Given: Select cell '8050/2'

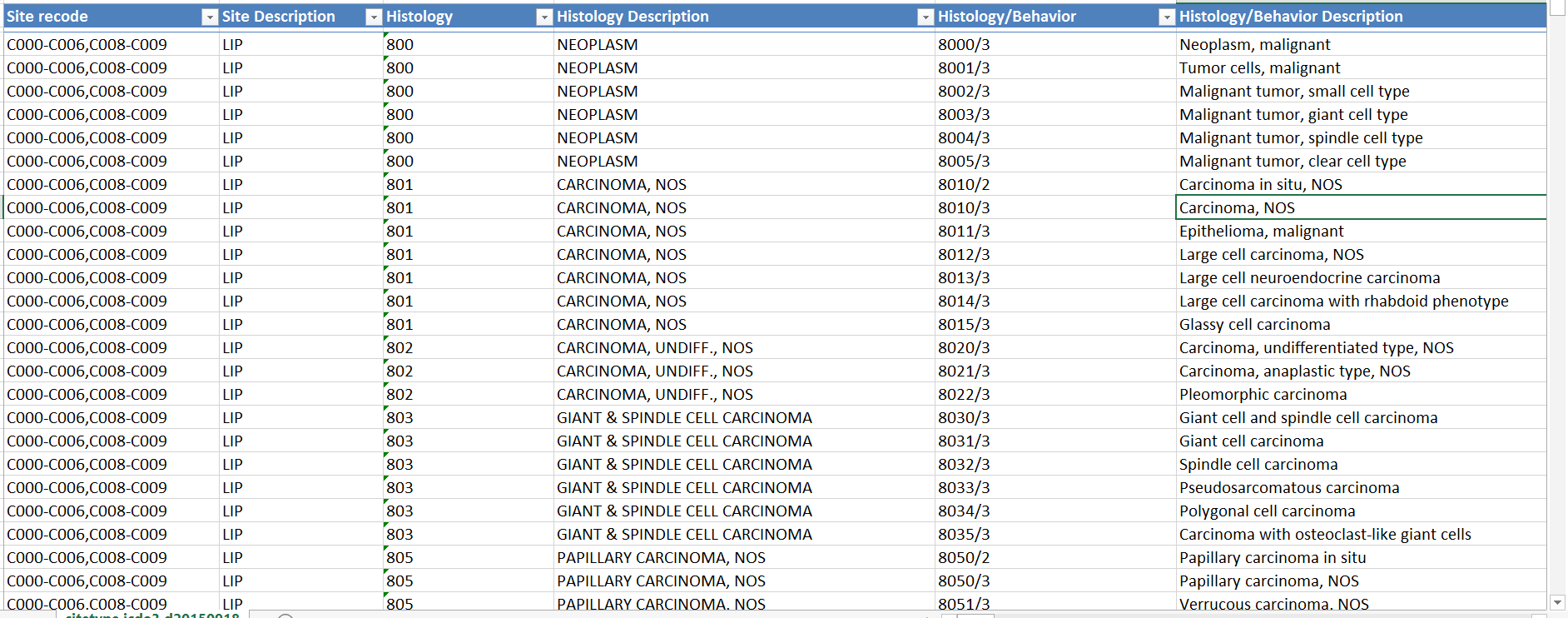Looking at the screenshot, I should point(1055,557).
